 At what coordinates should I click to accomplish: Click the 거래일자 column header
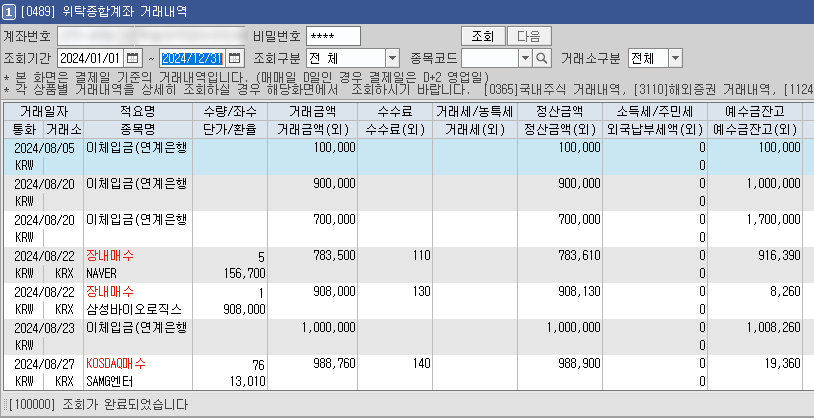(x=43, y=111)
